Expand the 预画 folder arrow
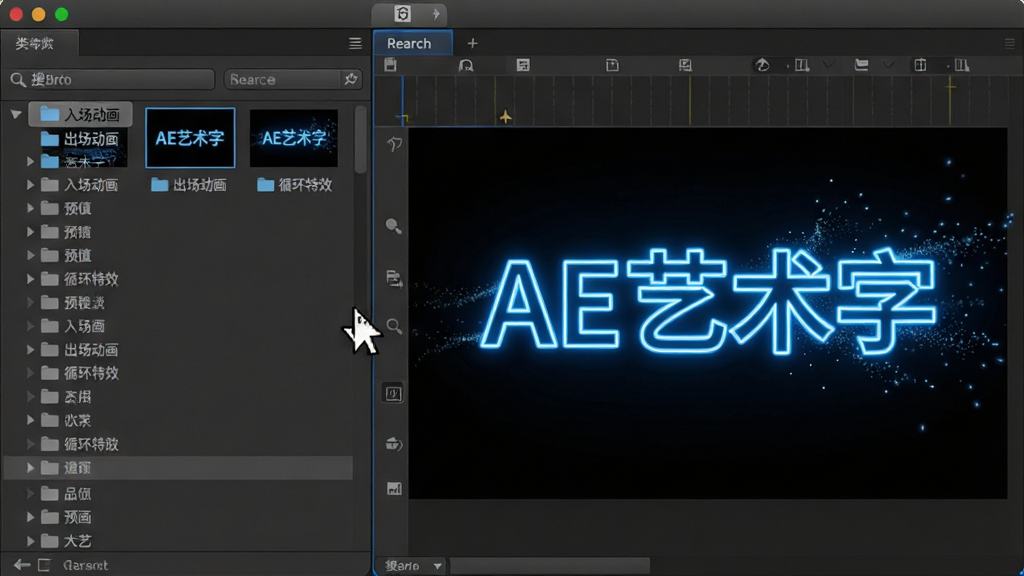Screen dimensions: 1024x576 [31, 517]
